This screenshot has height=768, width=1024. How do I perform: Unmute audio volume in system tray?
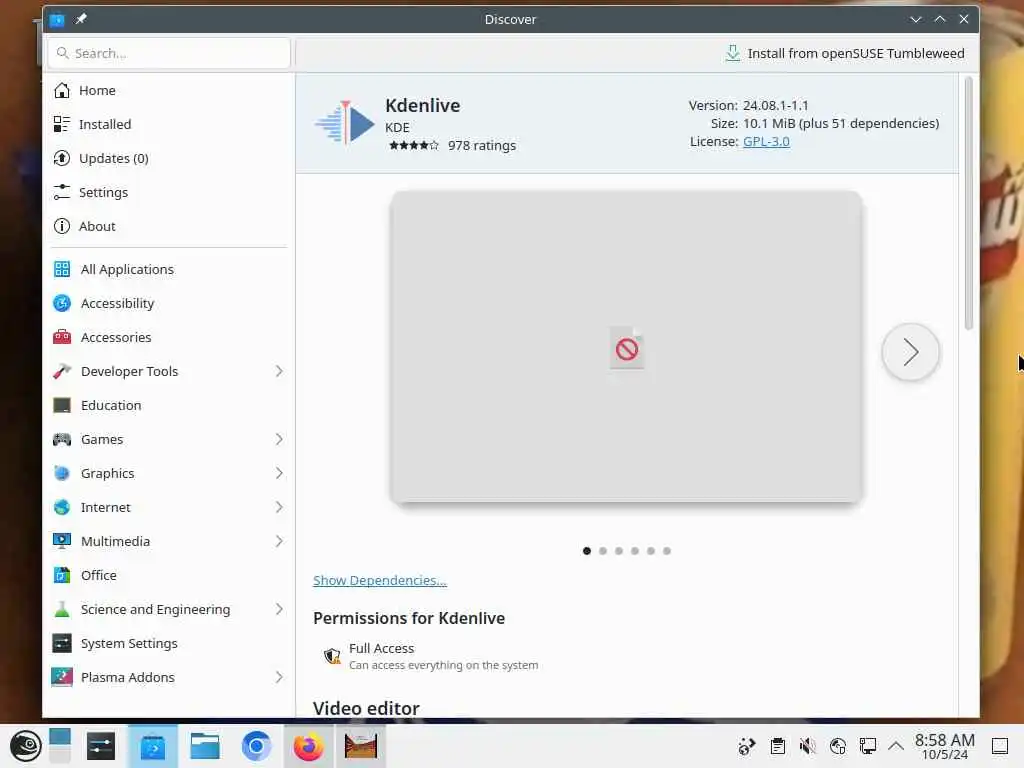point(807,746)
